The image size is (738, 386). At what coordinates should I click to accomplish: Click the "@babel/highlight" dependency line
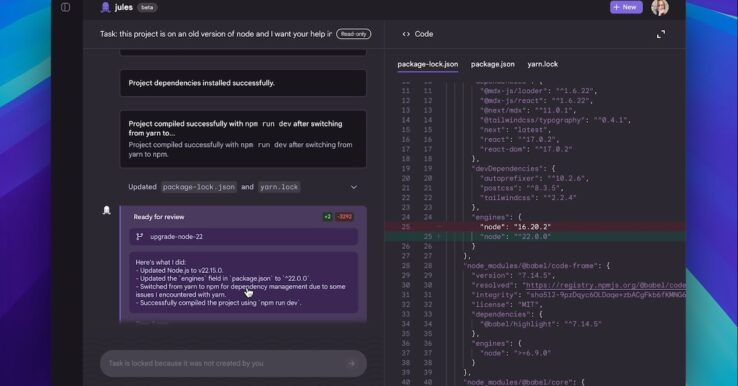pos(540,324)
